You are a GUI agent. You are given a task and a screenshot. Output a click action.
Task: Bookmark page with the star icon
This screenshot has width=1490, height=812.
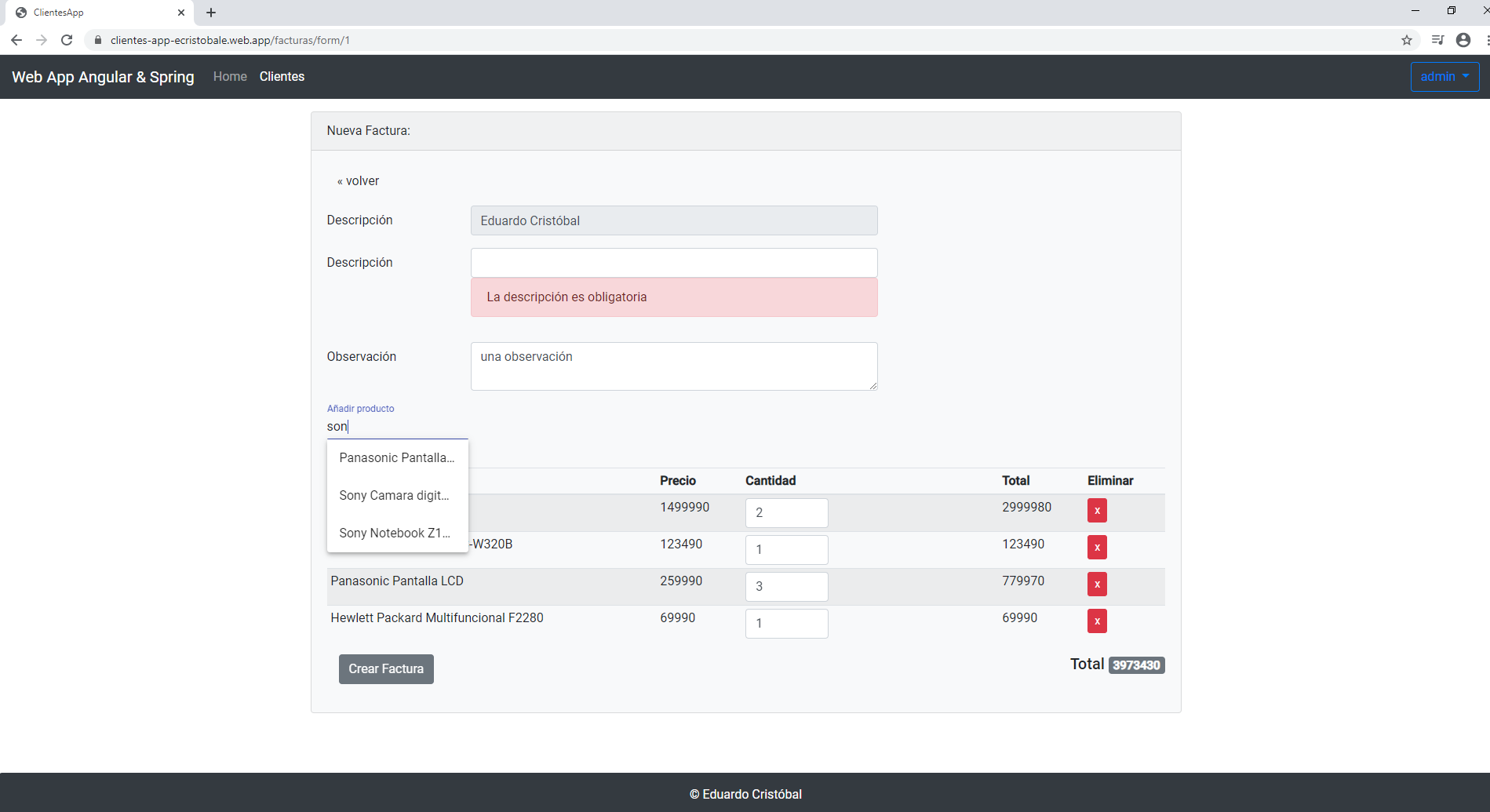1407,40
